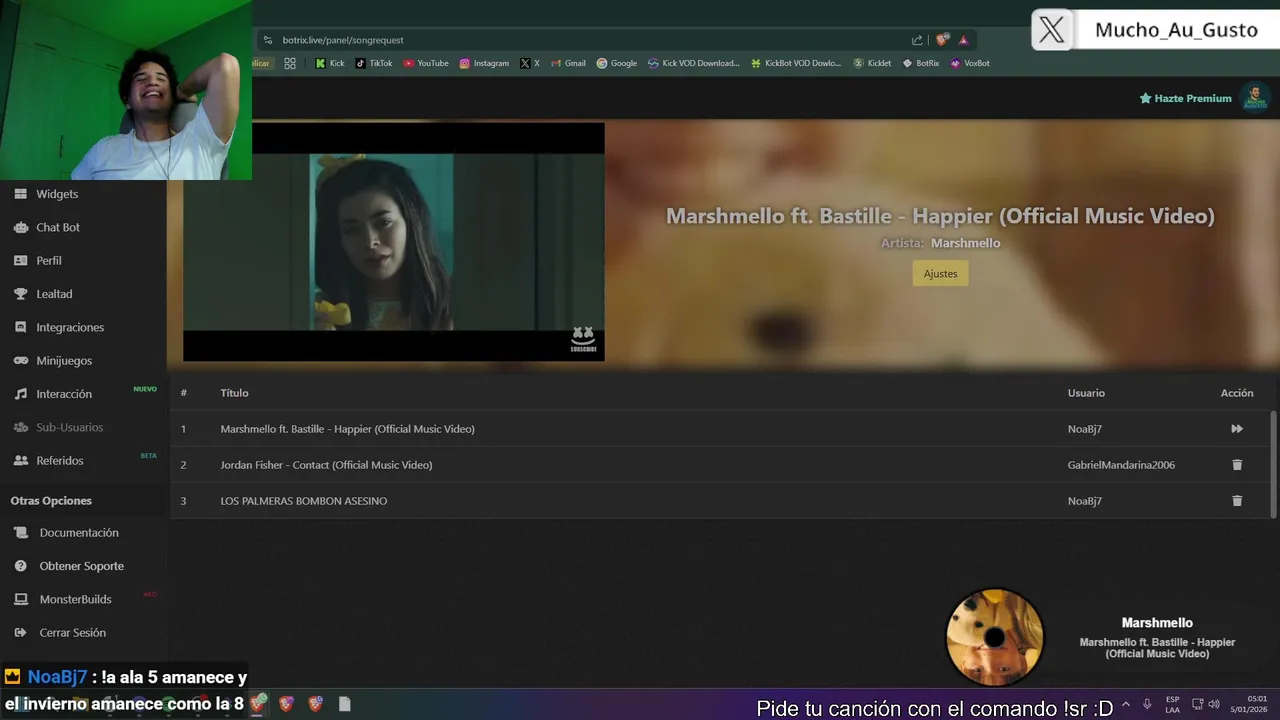Open the YouTube bookmark
This screenshot has width=1280, height=720.
click(426, 63)
